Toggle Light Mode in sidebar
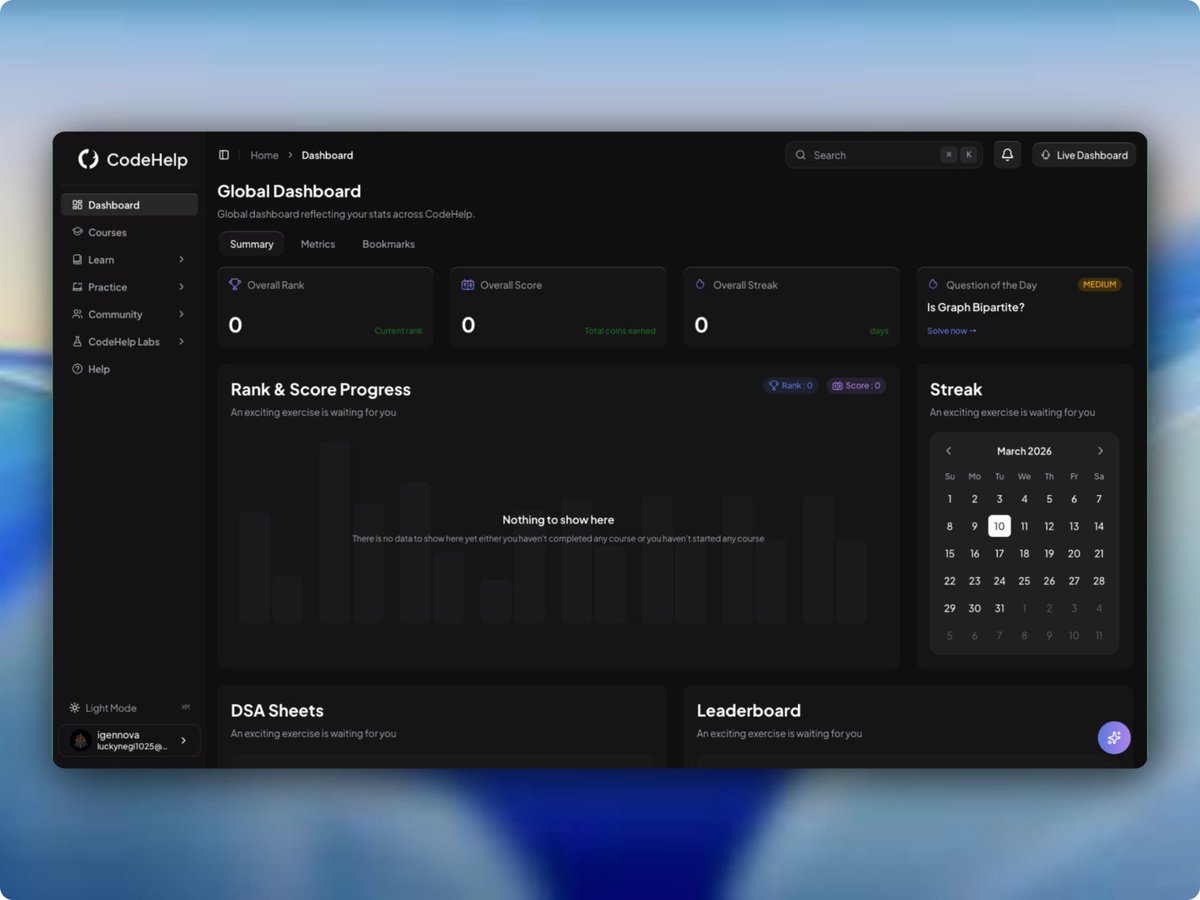This screenshot has height=900, width=1200. (x=129, y=708)
